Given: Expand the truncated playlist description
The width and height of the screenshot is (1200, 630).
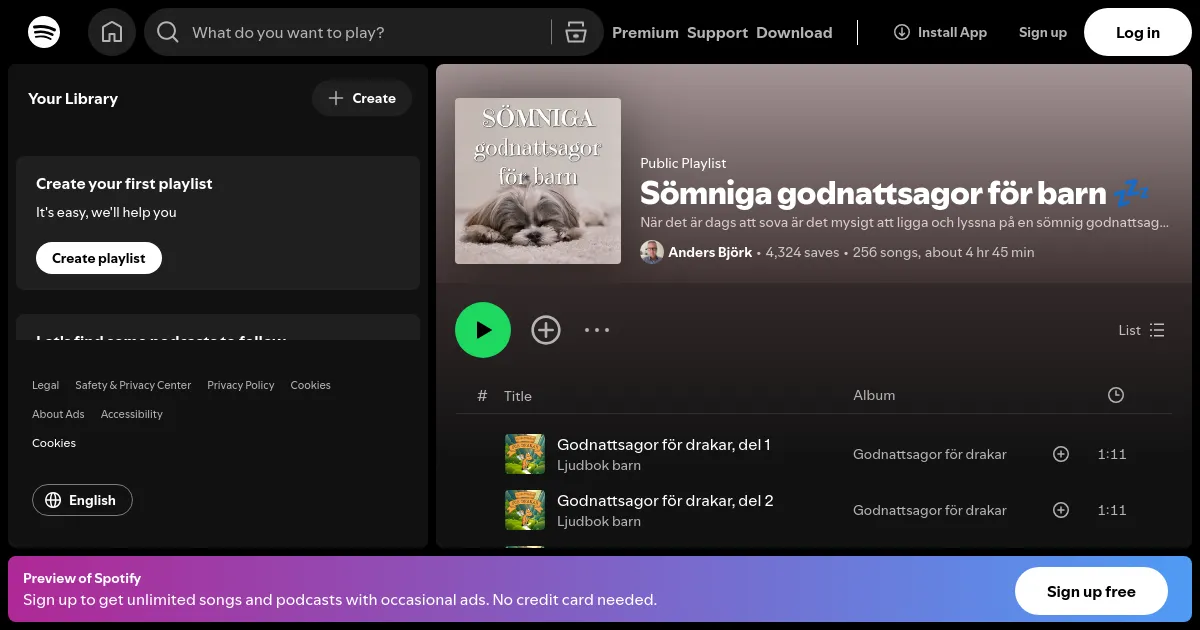Looking at the screenshot, I should 900,222.
